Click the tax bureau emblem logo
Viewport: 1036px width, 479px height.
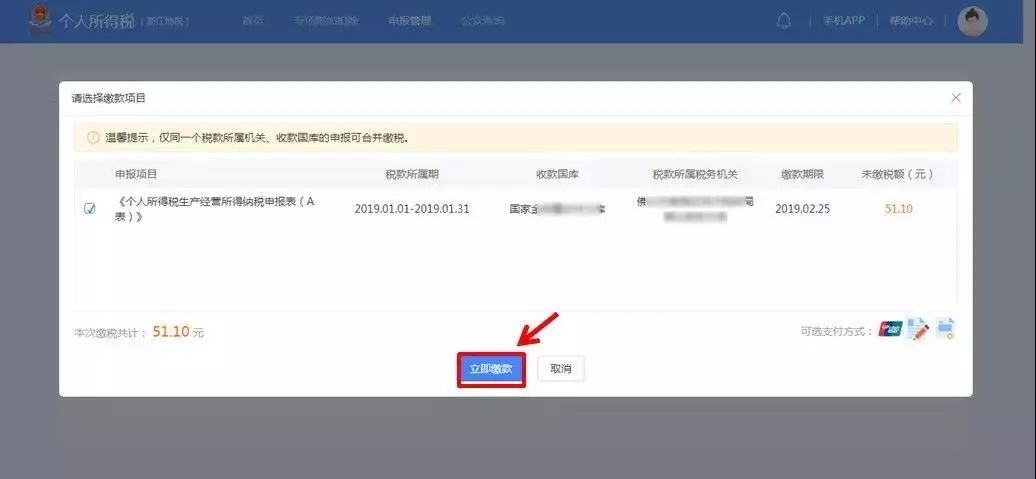coord(42,20)
